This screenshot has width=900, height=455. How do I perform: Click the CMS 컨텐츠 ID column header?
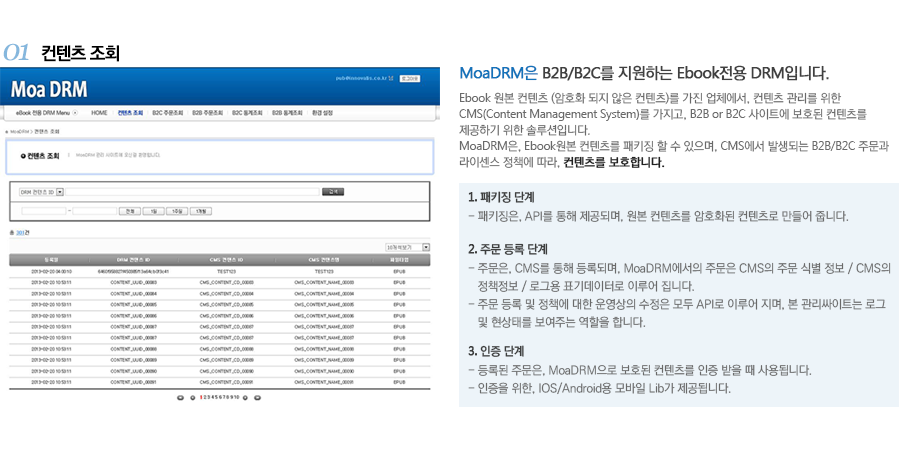(x=226, y=260)
